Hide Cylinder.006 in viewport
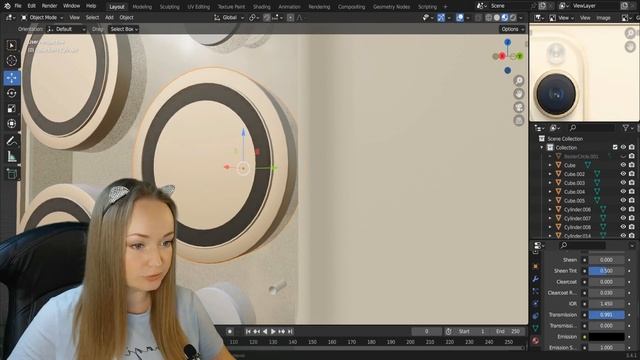Screen dimensions: 640x360 coord(623,209)
